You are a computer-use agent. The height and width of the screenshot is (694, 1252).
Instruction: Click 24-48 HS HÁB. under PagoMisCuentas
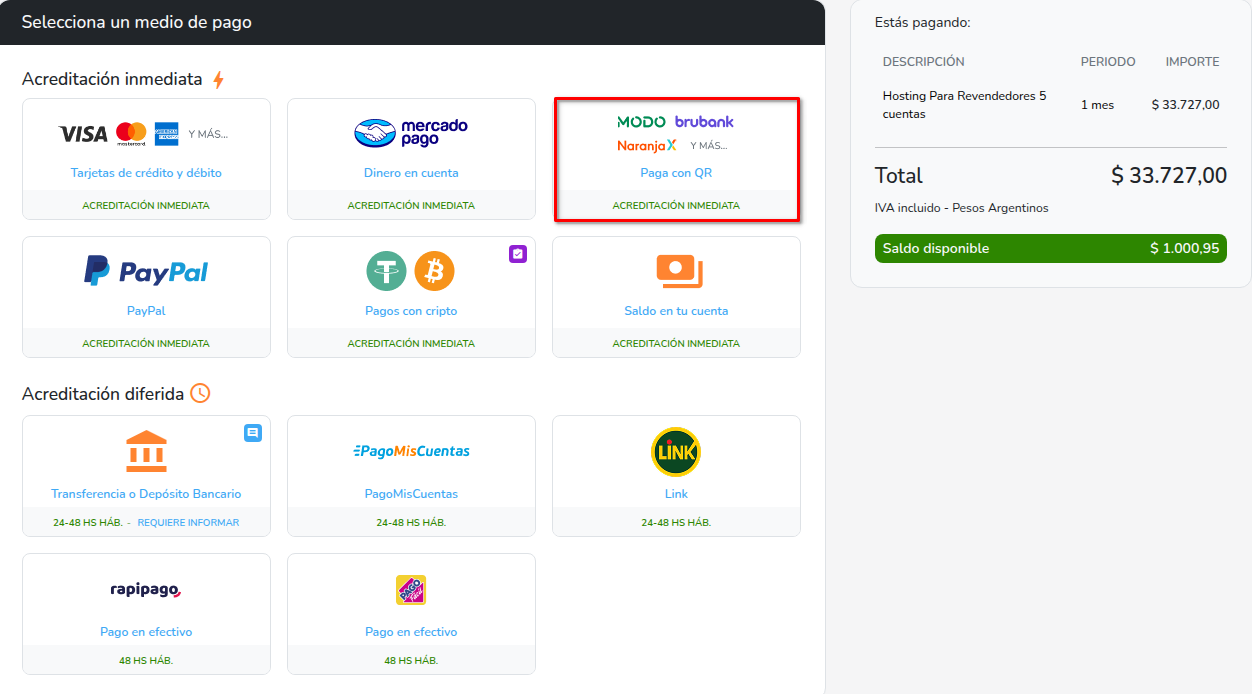click(411, 523)
